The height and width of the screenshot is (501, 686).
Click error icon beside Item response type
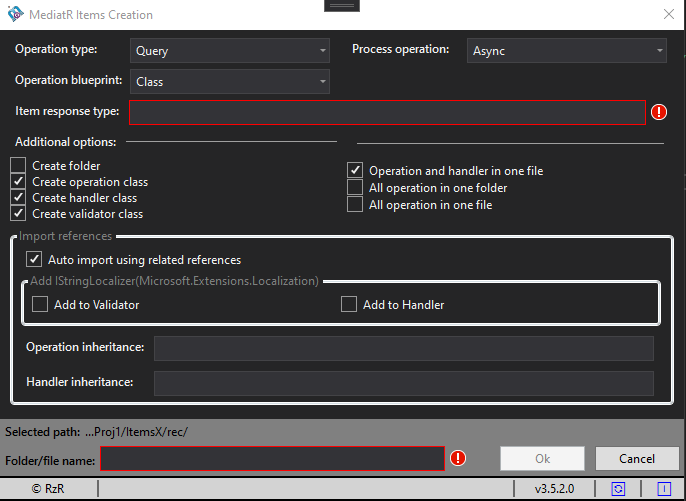(x=658, y=112)
